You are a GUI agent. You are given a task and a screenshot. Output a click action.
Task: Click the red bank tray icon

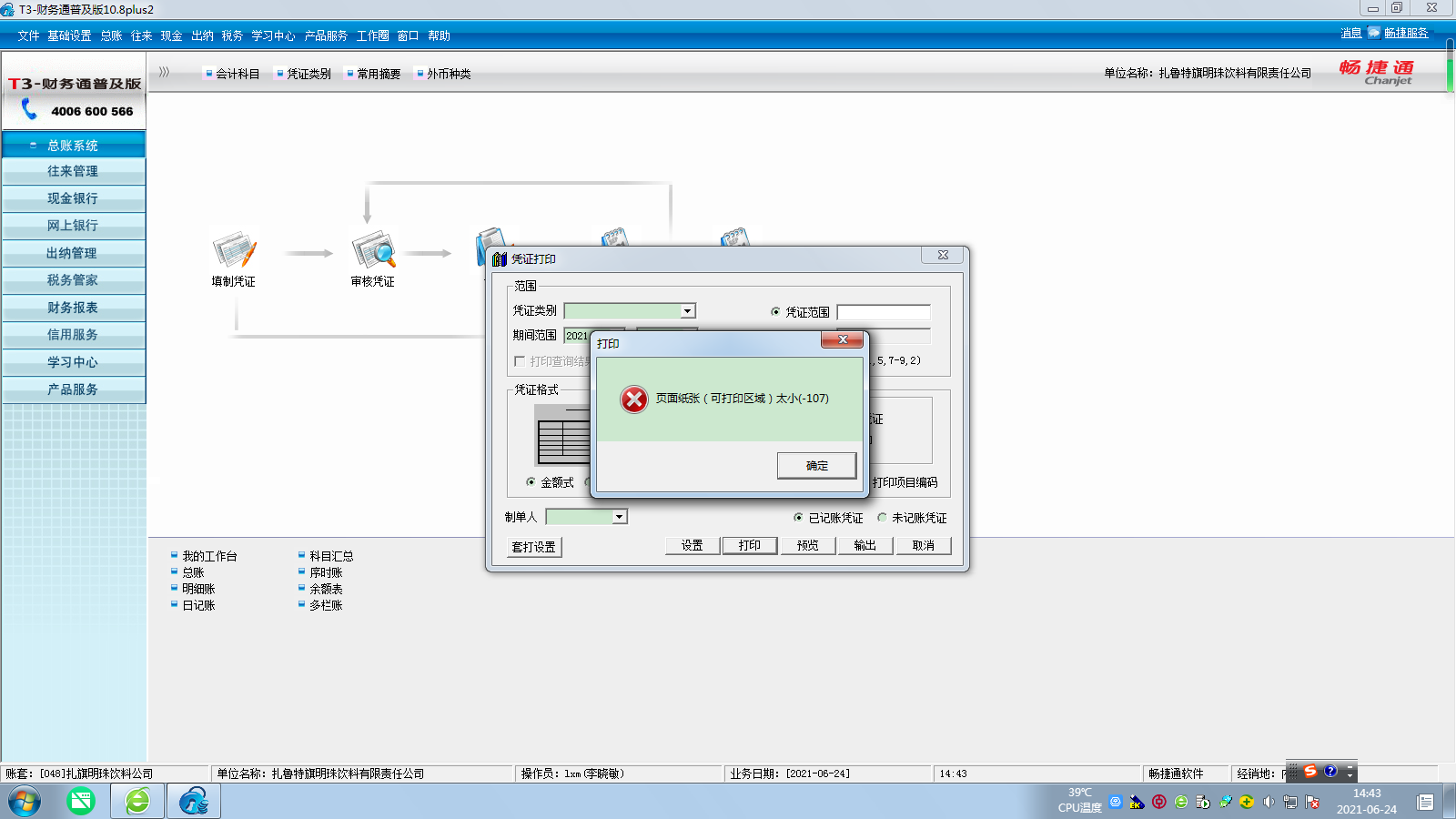(1158, 802)
